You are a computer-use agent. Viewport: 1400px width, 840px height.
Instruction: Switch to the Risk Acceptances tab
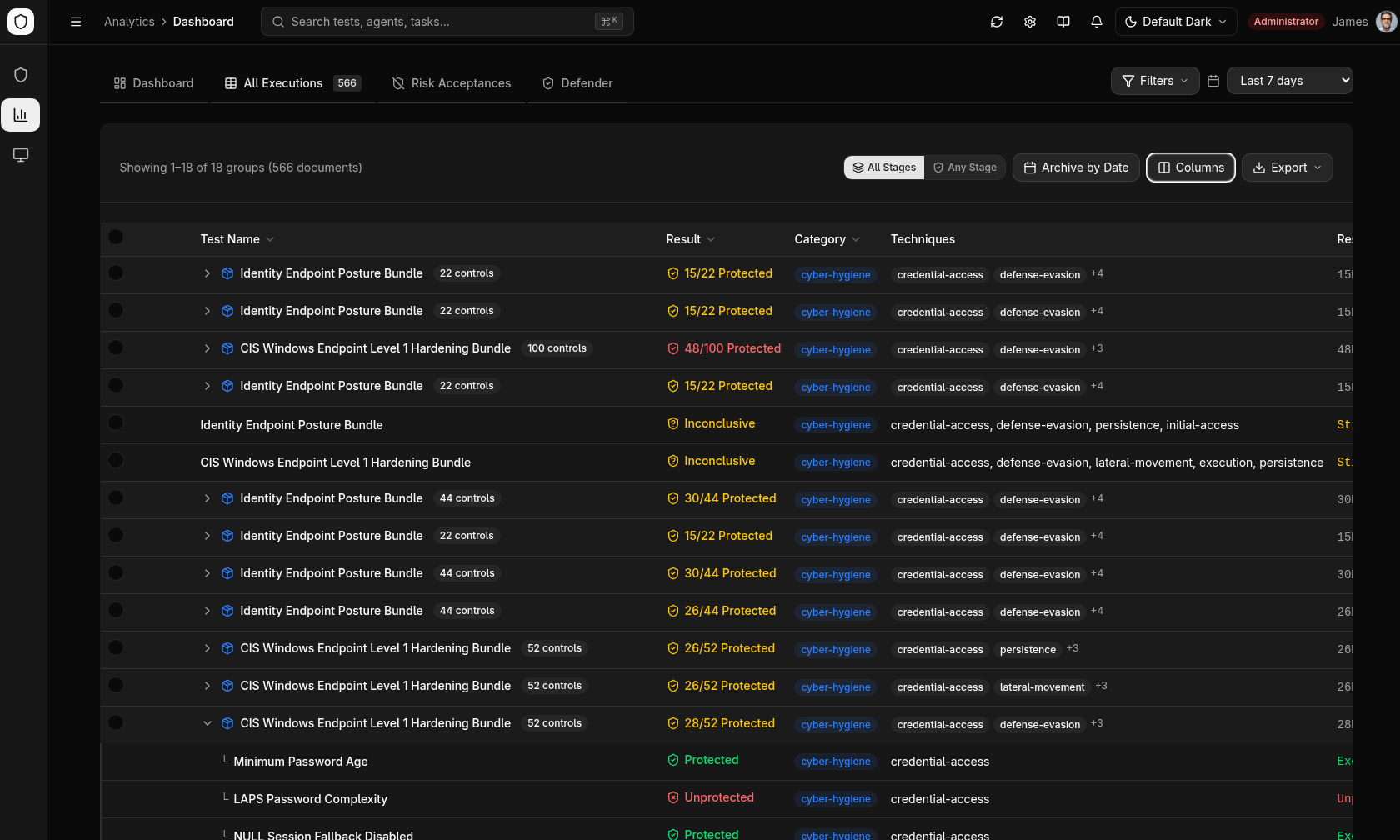(x=452, y=83)
